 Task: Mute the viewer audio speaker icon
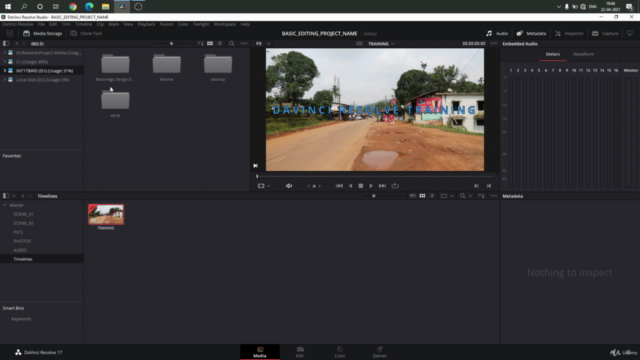[x=289, y=186]
